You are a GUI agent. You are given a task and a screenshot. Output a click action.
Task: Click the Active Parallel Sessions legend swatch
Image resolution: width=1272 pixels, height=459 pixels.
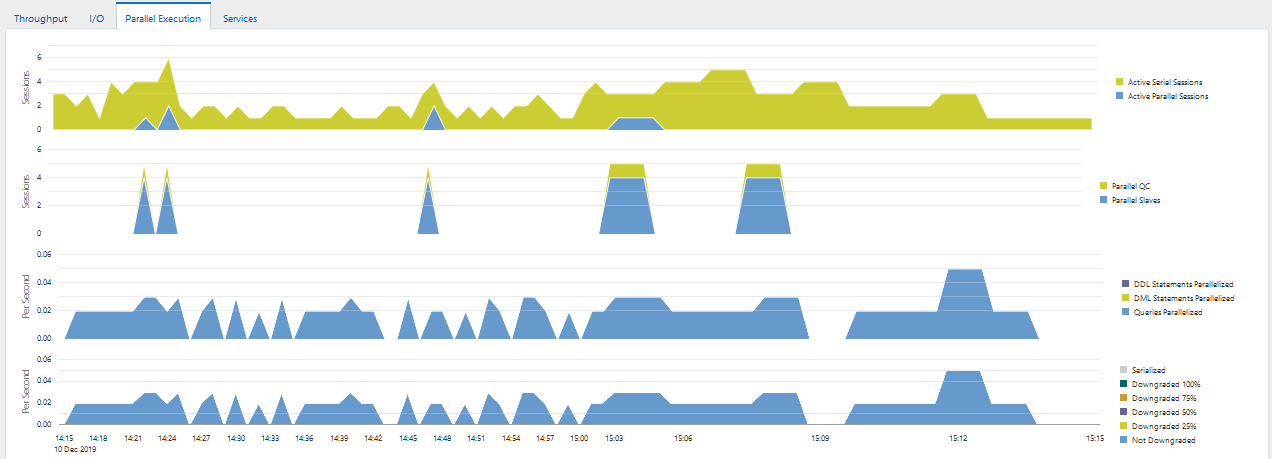pyautogui.click(x=1120, y=96)
